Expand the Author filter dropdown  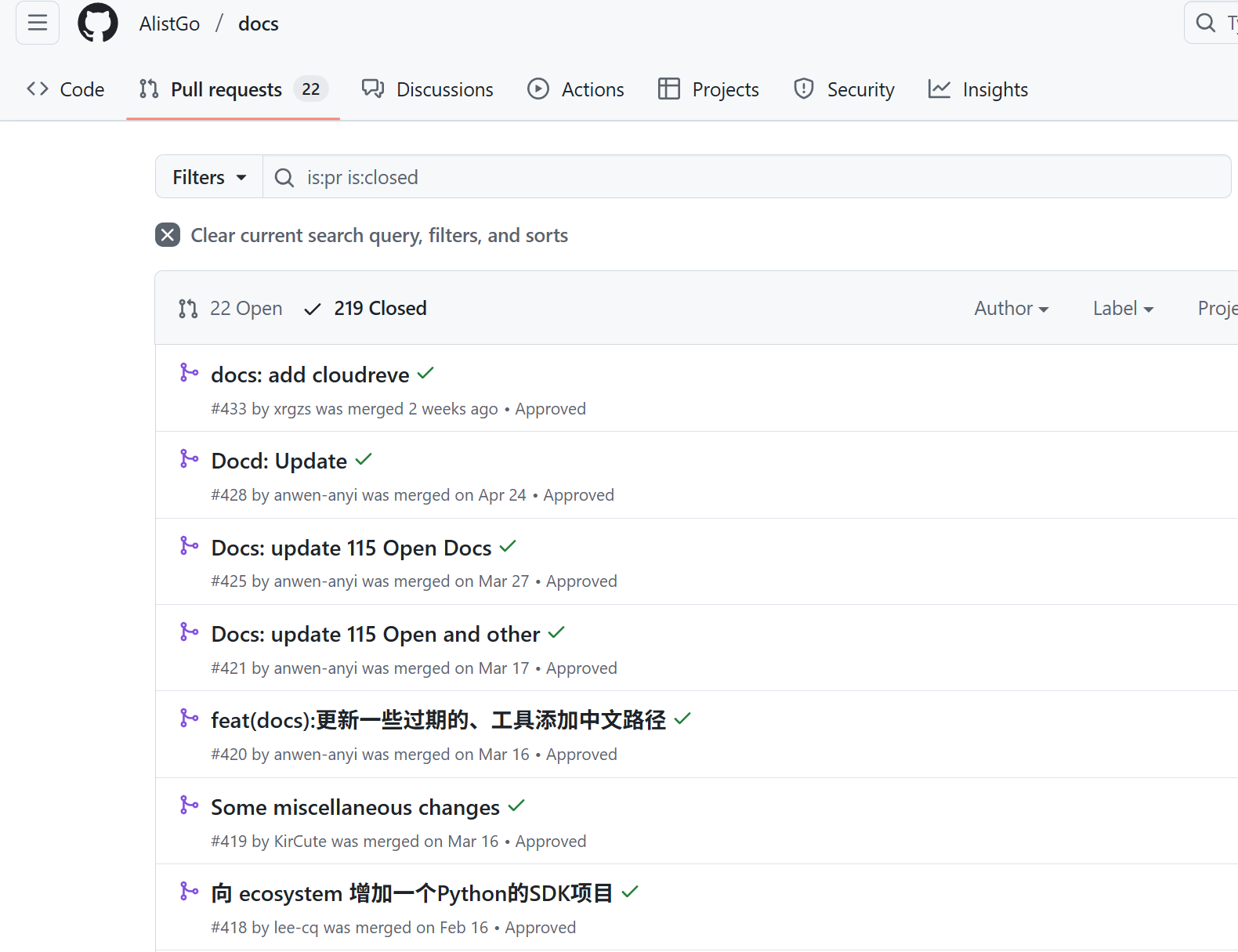click(1011, 309)
